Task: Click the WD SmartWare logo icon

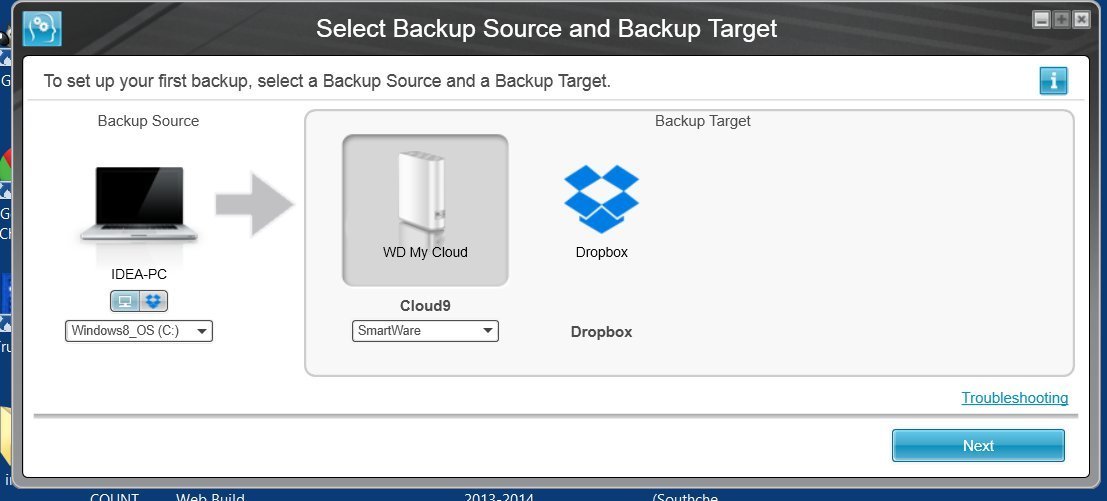Action: click(42, 29)
